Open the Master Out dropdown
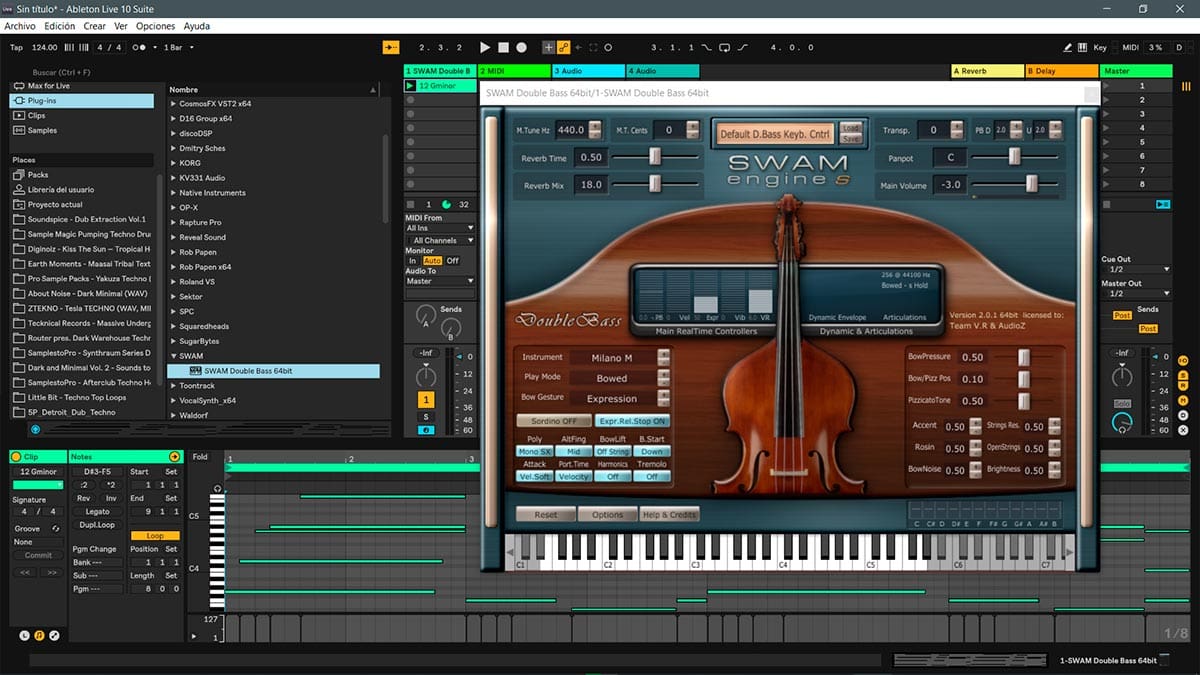 pyautogui.click(x=1135, y=293)
